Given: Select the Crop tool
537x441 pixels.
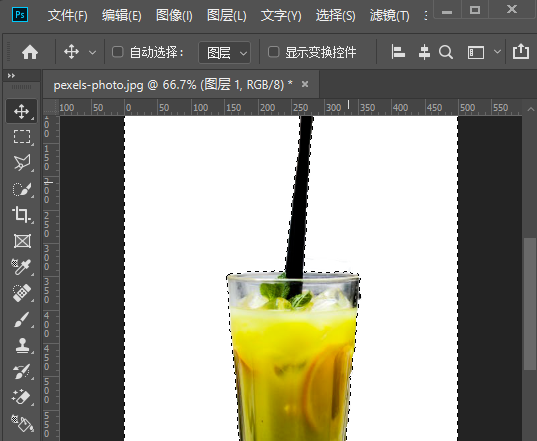Looking at the screenshot, I should tap(22, 215).
